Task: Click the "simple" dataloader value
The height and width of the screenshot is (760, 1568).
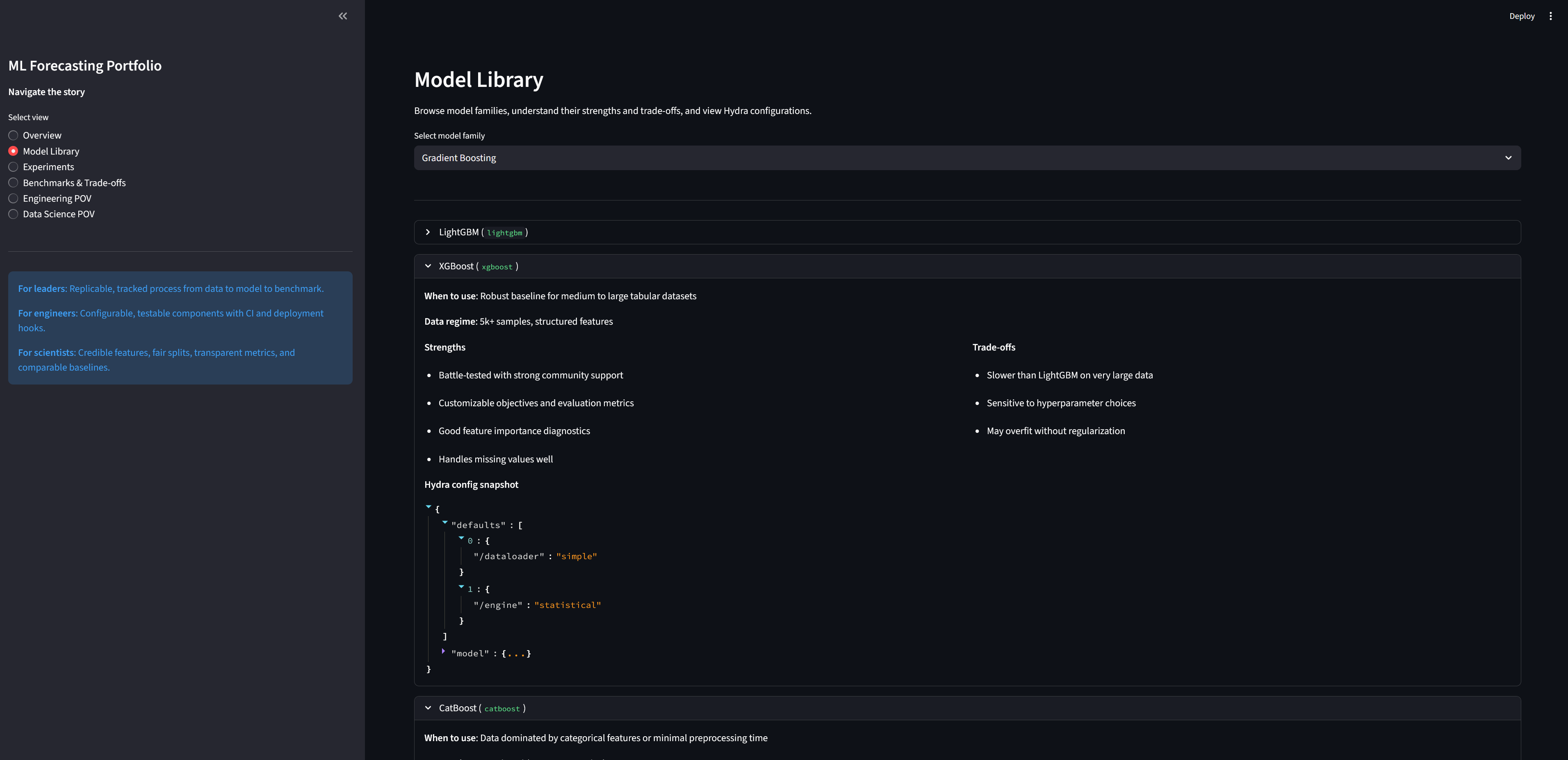Action: tap(577, 556)
